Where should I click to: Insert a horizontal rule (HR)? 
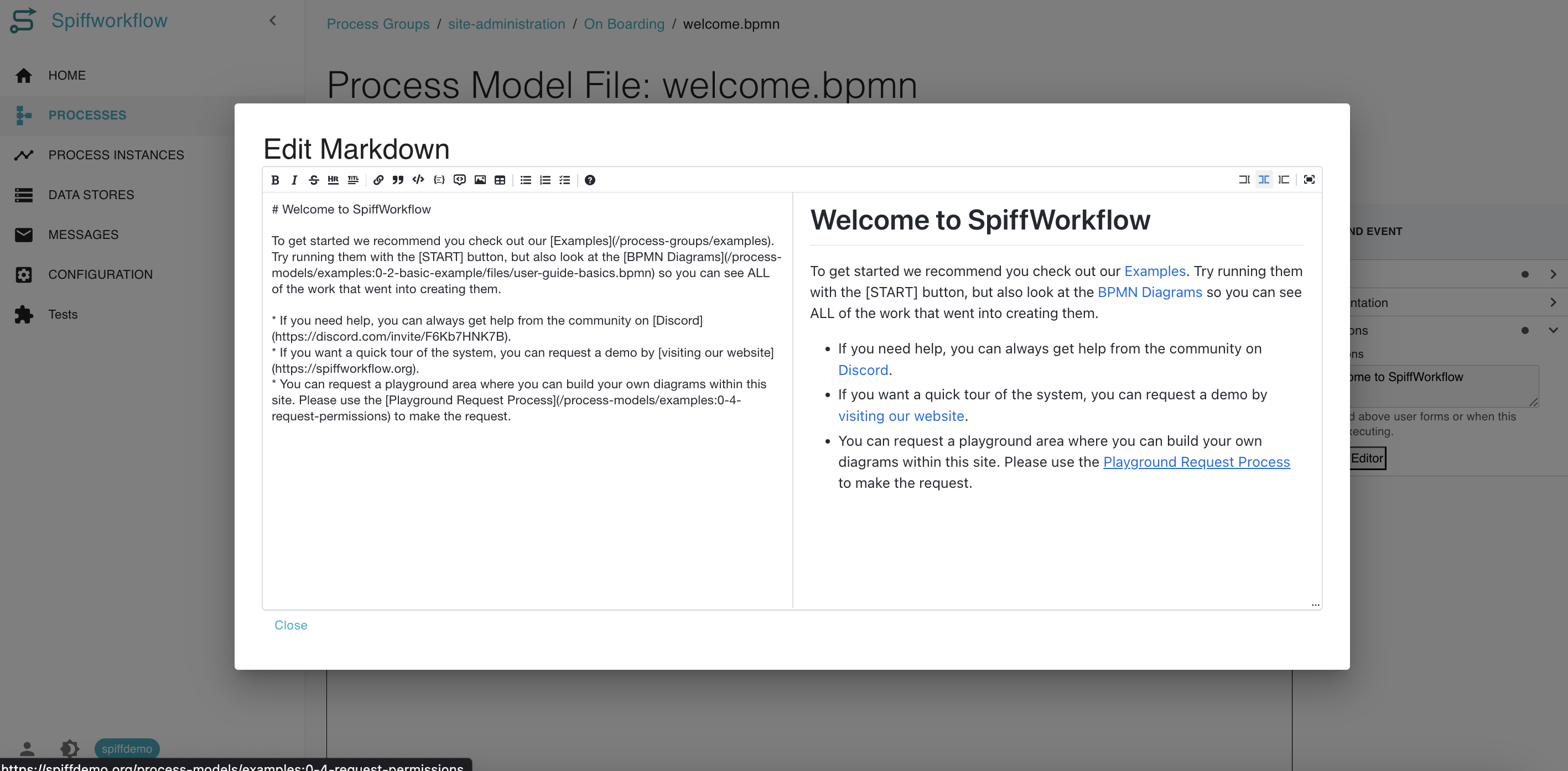click(333, 180)
